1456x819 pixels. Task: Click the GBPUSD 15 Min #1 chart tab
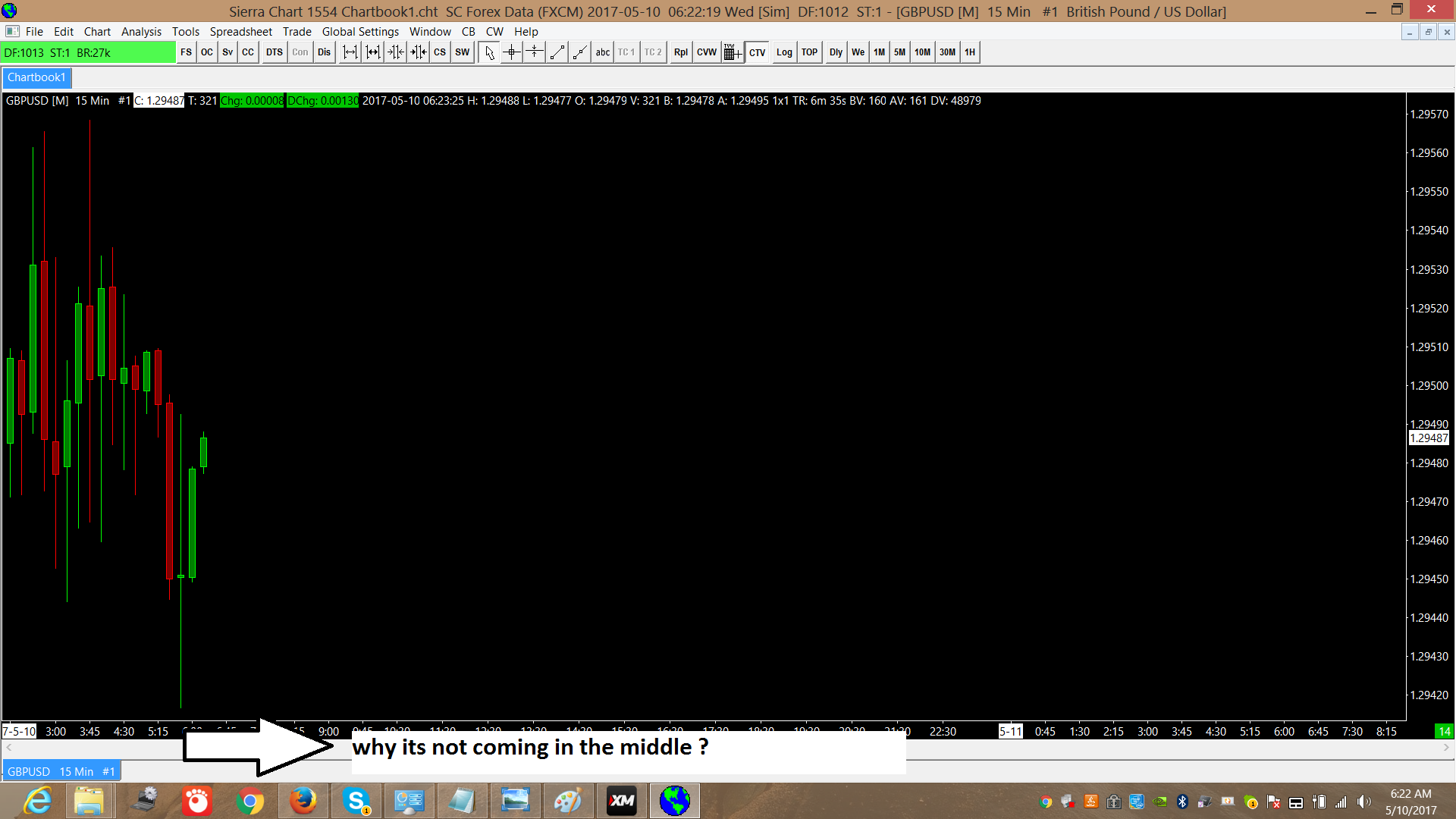[61, 771]
